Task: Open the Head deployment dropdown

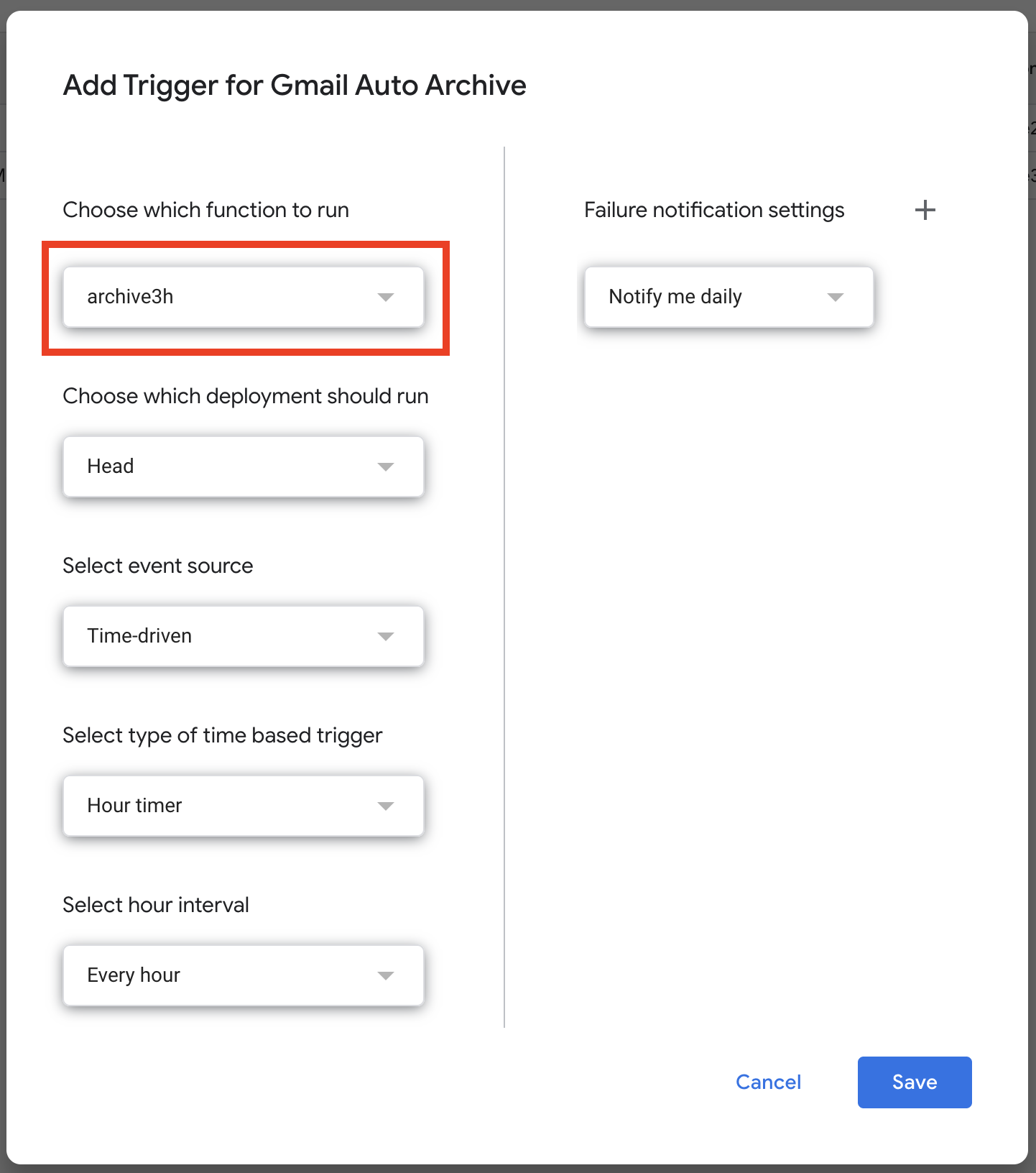Action: click(x=244, y=466)
